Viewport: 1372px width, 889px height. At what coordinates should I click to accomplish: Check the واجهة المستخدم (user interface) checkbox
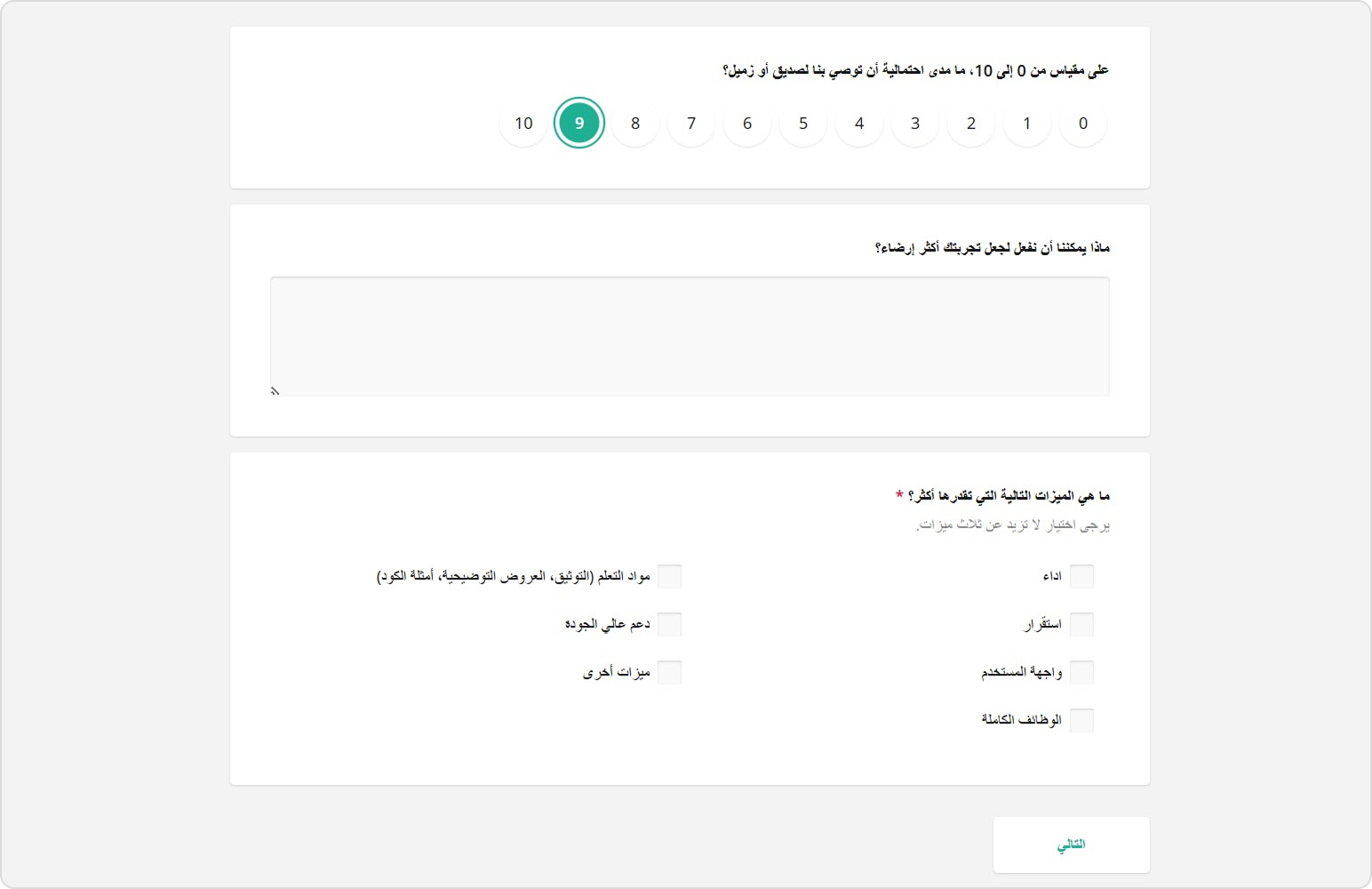point(1082,672)
